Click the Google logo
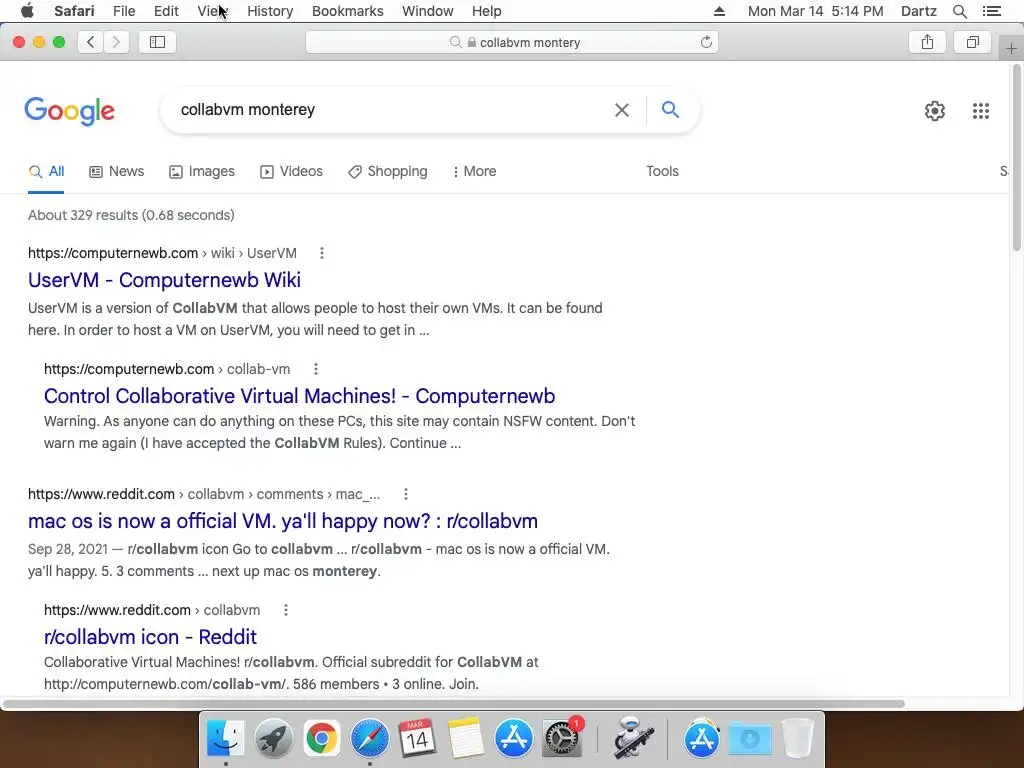 coord(69,111)
